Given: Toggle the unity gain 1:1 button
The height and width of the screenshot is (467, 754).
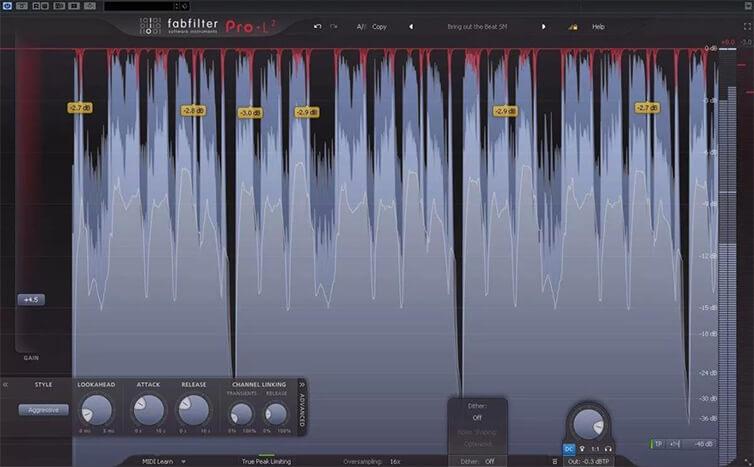Looking at the screenshot, I should pos(595,449).
